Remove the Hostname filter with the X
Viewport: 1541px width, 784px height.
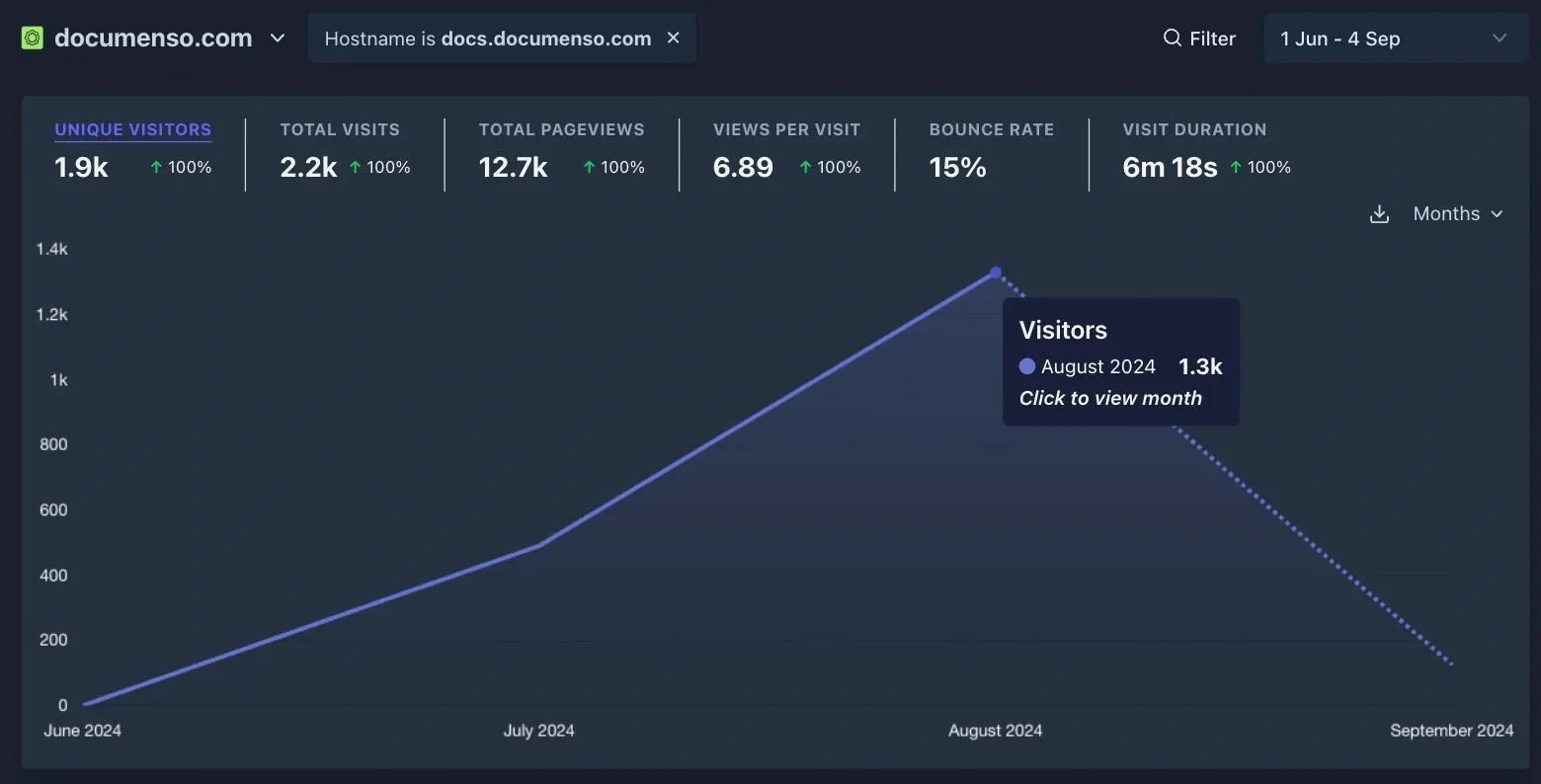click(674, 38)
